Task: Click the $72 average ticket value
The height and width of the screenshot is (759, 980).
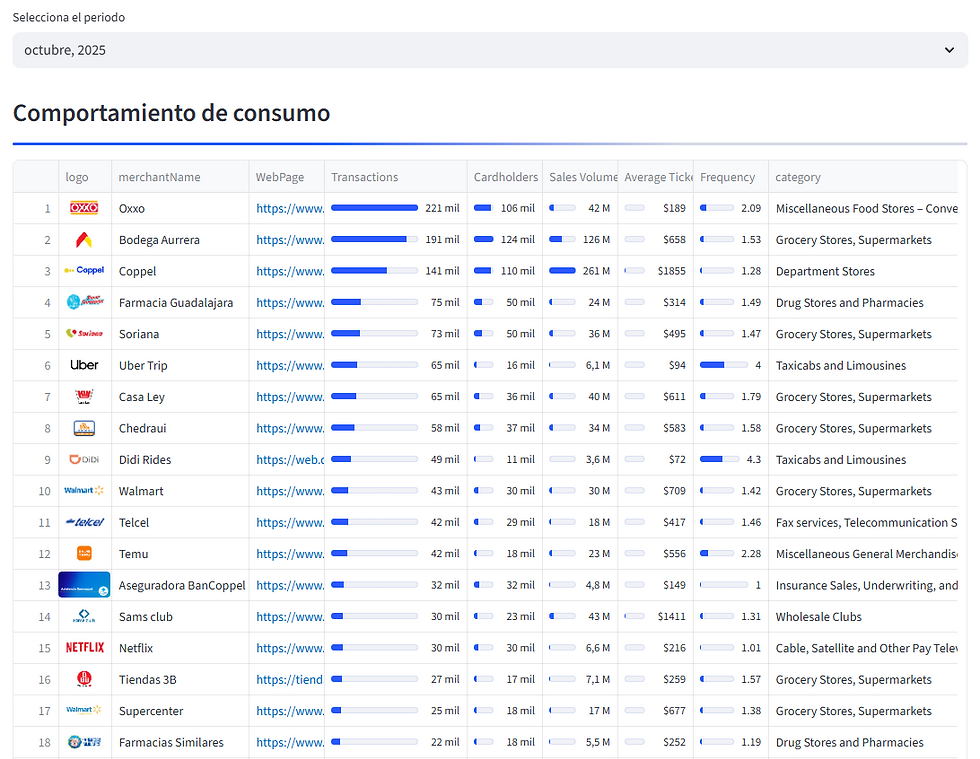Action: point(677,460)
